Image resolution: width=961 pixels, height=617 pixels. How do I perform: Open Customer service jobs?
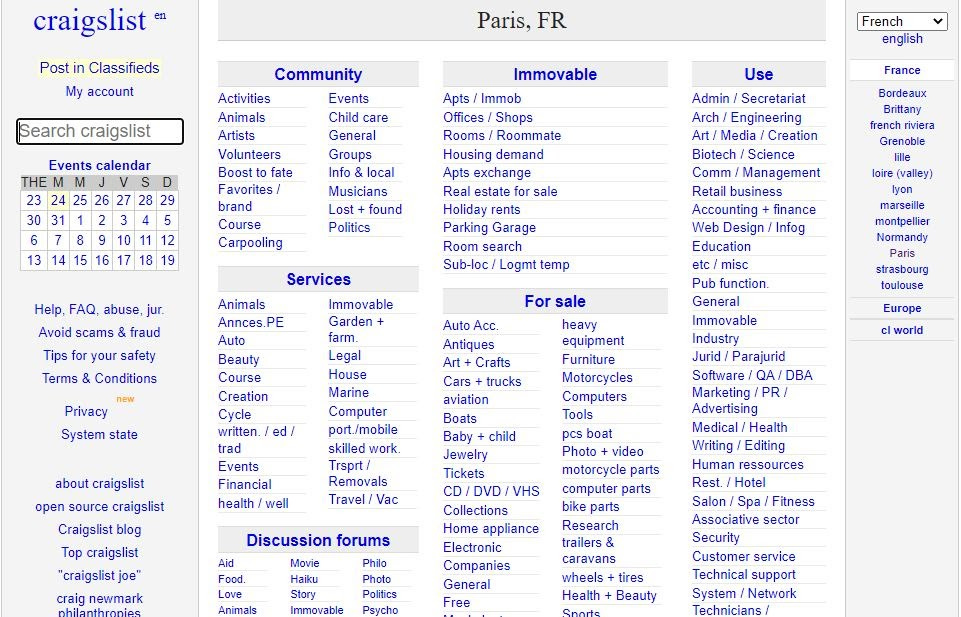[x=743, y=556]
